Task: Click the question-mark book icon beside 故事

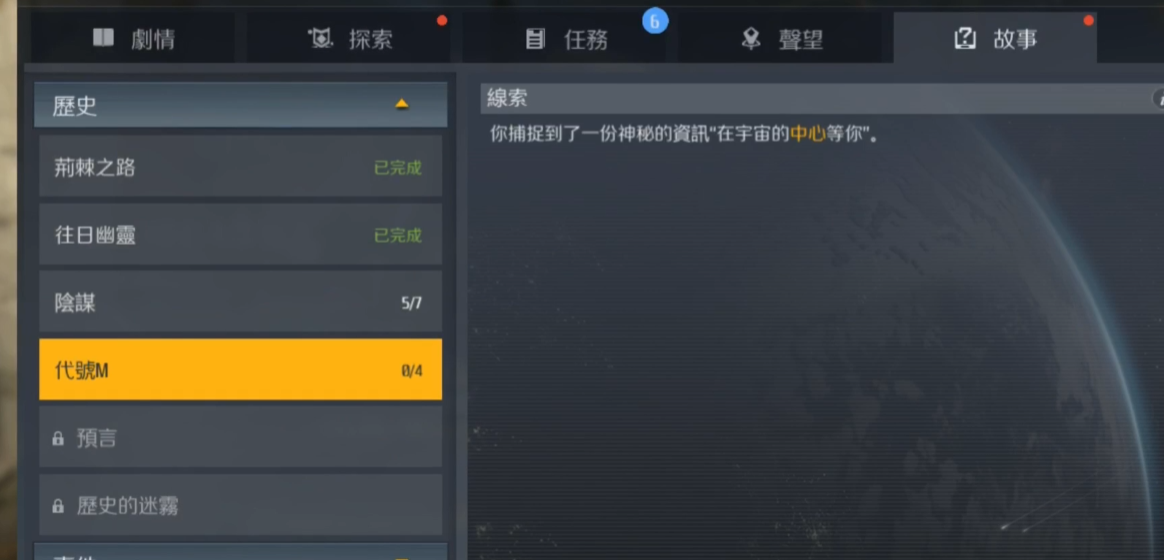Action: coord(964,39)
